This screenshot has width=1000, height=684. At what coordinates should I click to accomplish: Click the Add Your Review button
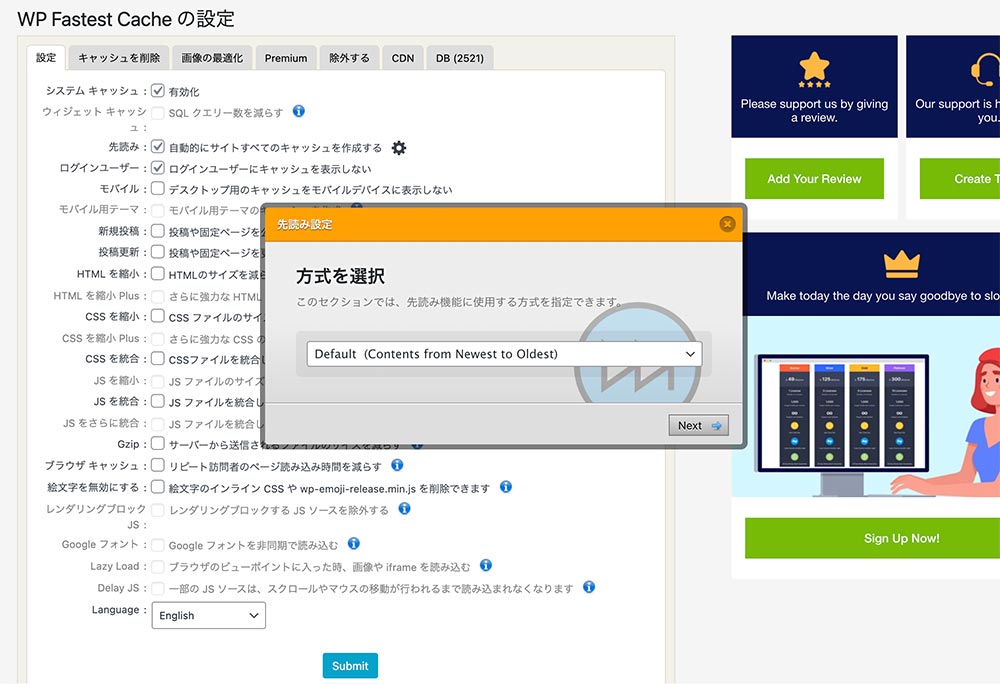pos(814,179)
